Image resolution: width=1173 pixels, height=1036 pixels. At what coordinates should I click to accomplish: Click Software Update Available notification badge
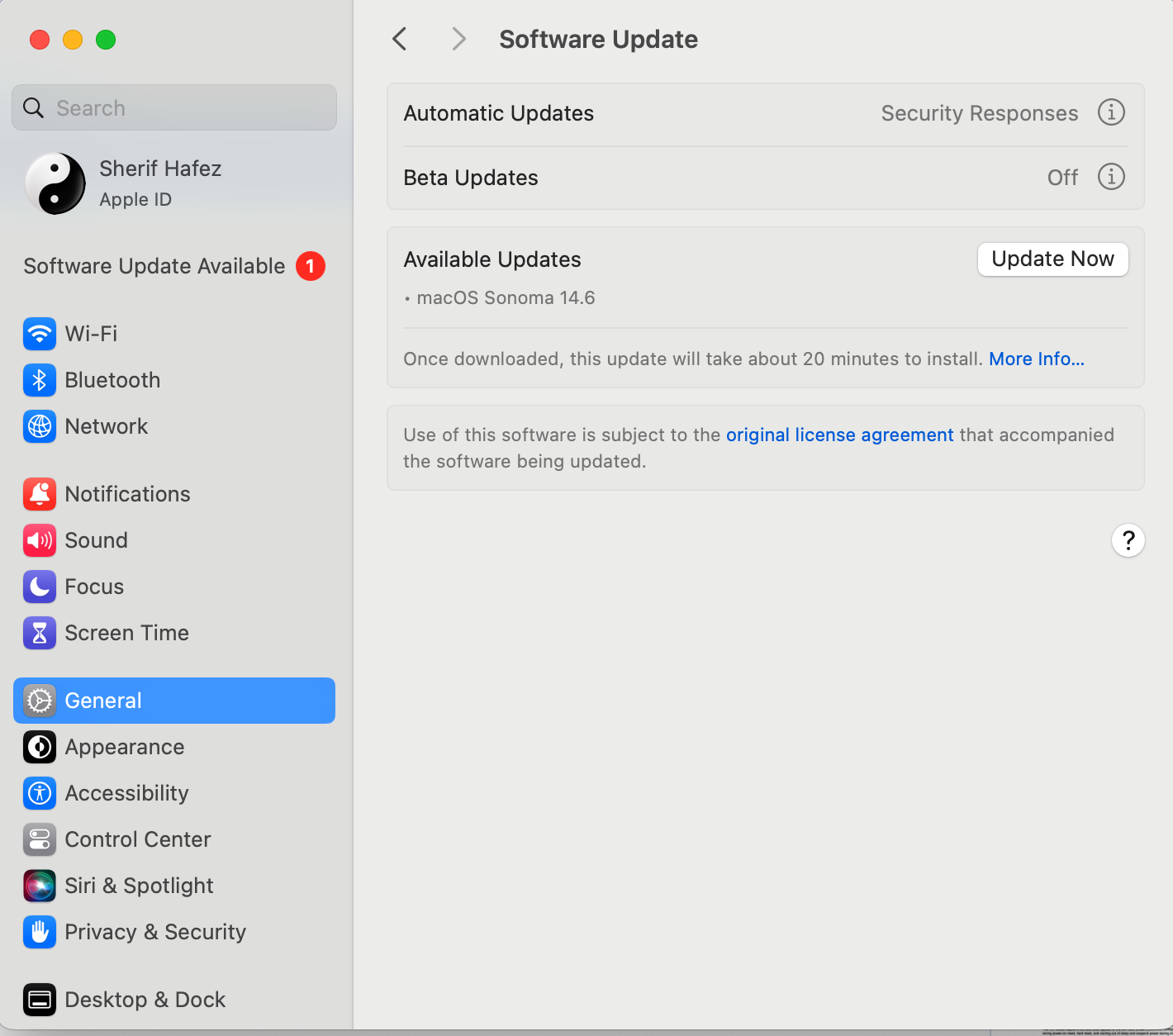click(x=311, y=266)
